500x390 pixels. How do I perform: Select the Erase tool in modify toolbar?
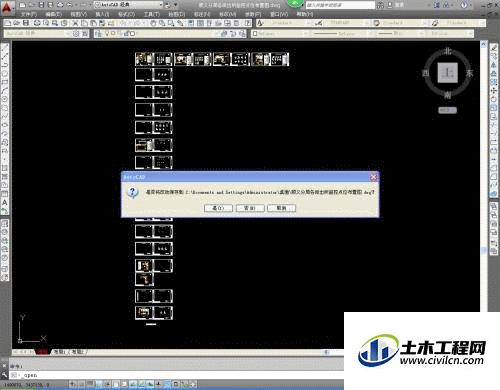[x=494, y=48]
